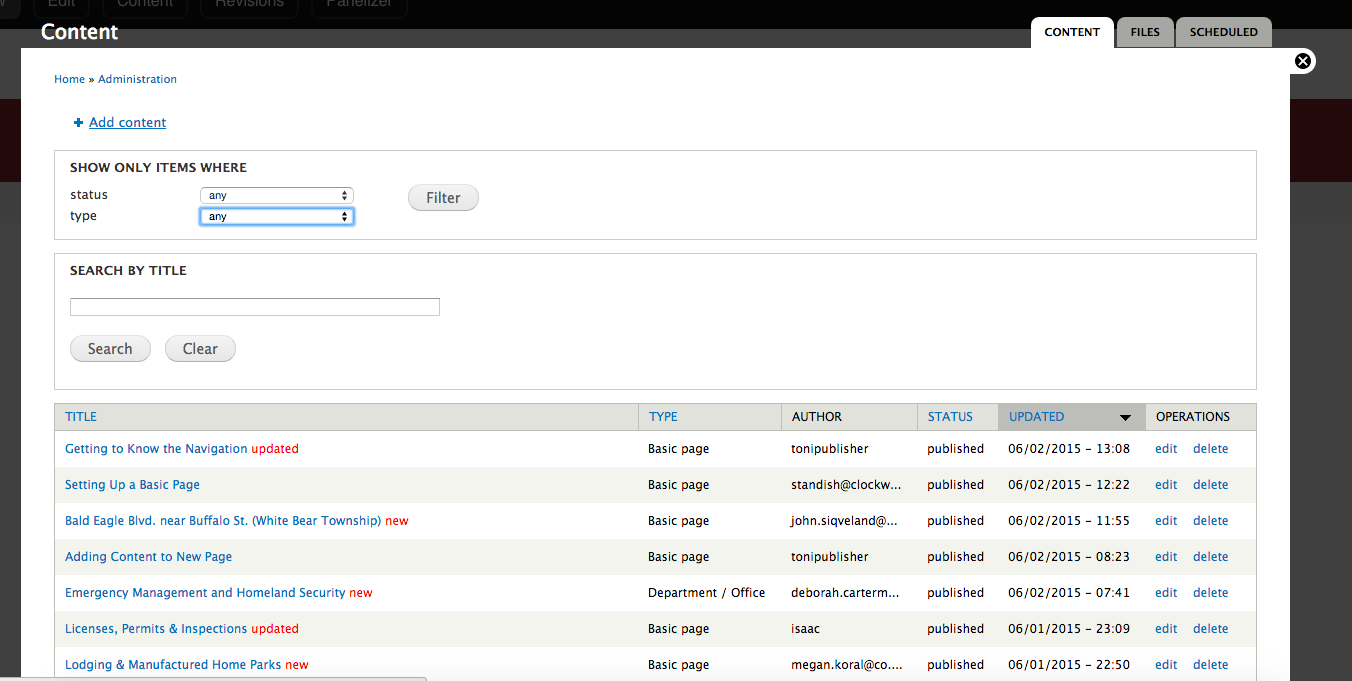The image size is (1352, 681).
Task: Edit the Bald Eagle Blvd. row
Action: tap(1166, 521)
